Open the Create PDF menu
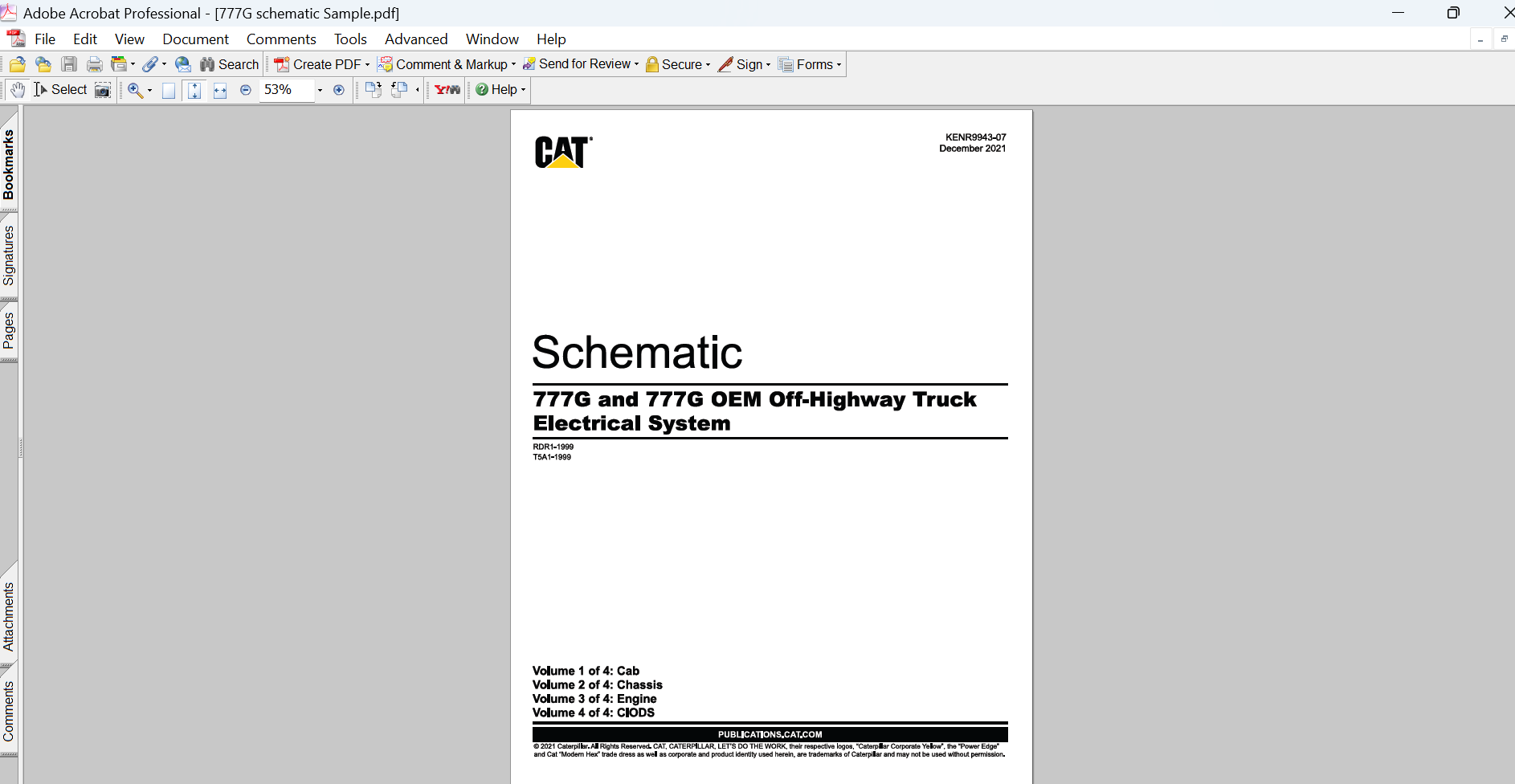The image size is (1515, 784). (321, 64)
